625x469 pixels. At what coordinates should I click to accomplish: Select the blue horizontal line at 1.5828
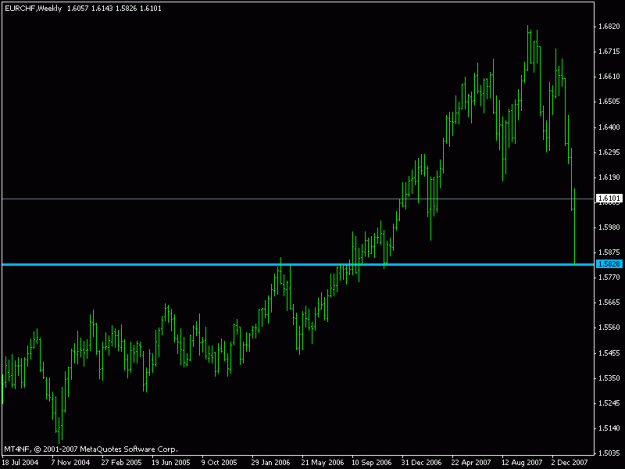298,264
